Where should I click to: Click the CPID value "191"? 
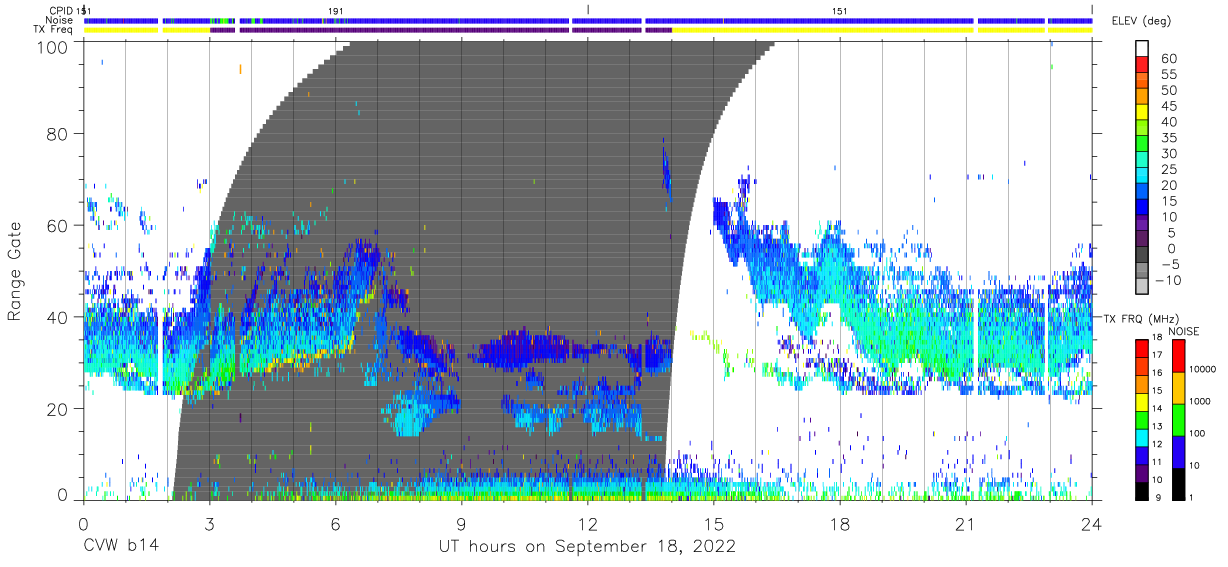click(x=336, y=10)
